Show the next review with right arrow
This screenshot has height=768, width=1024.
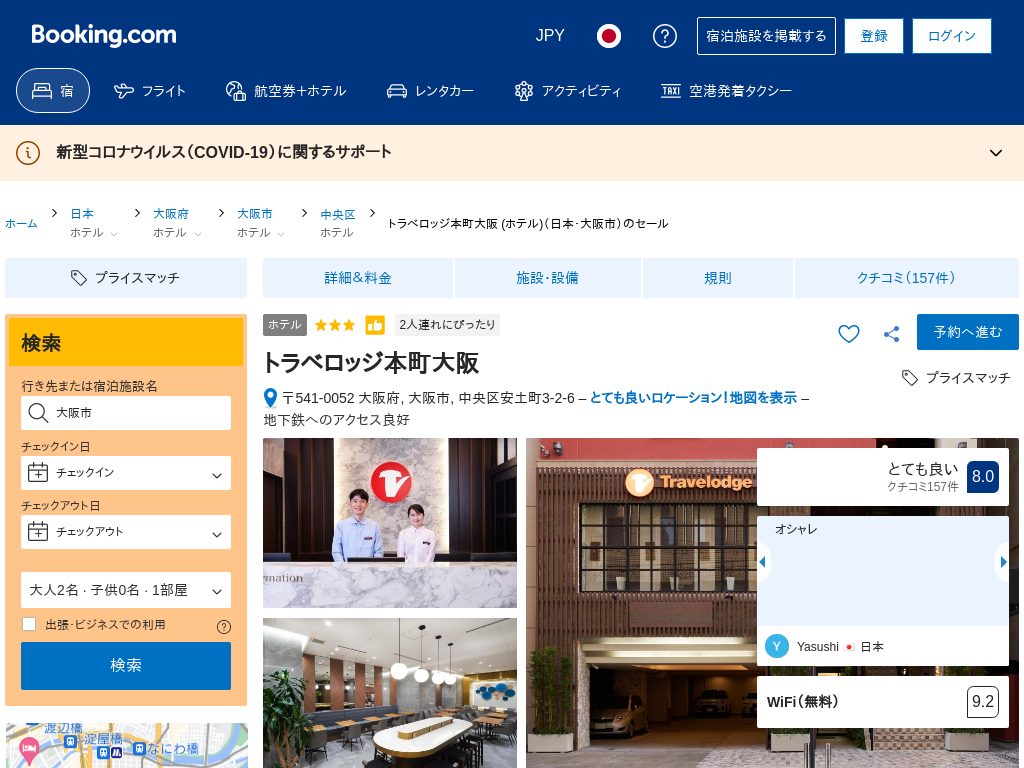tap(1004, 562)
